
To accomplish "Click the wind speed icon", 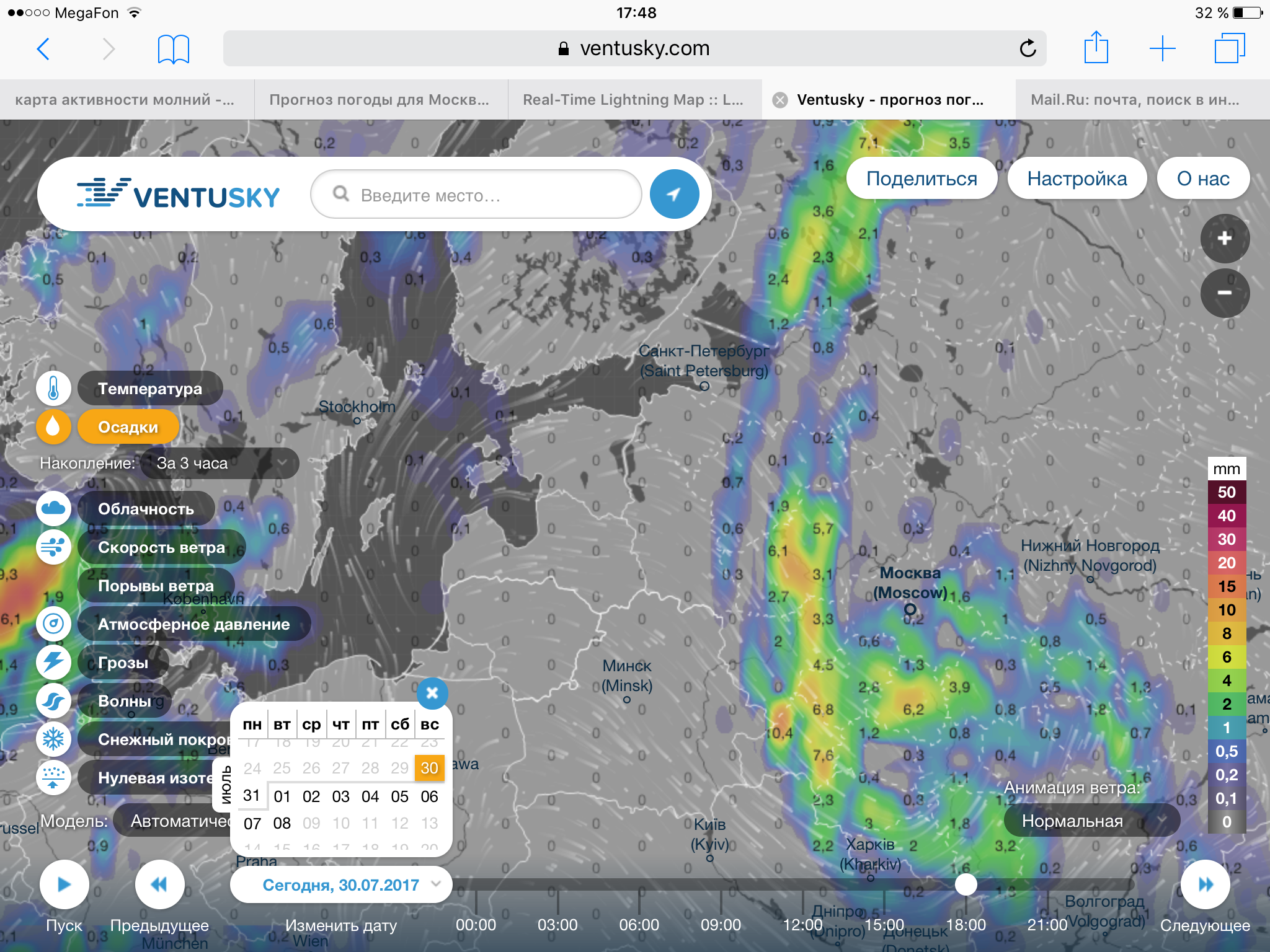I will 53,547.
